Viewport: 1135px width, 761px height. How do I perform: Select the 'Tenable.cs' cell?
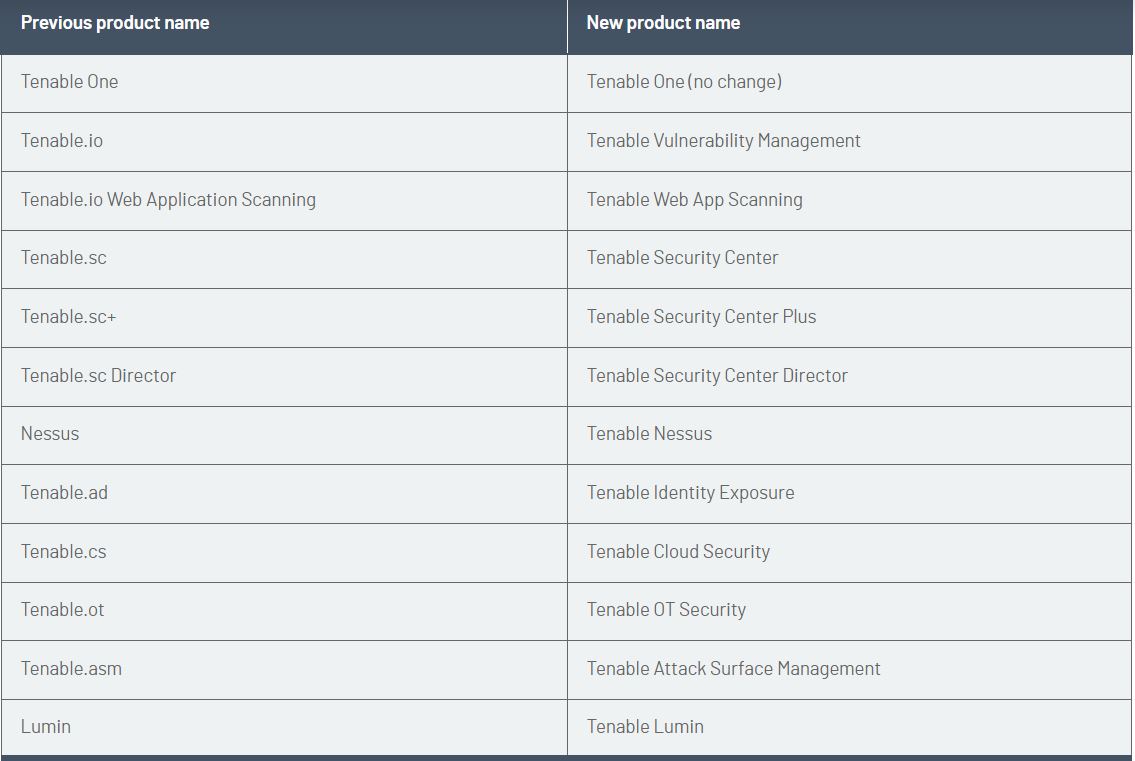(284, 553)
